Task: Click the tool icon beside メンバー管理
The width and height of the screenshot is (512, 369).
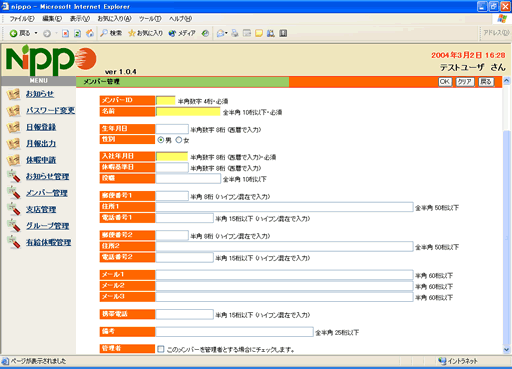Action: (14, 192)
